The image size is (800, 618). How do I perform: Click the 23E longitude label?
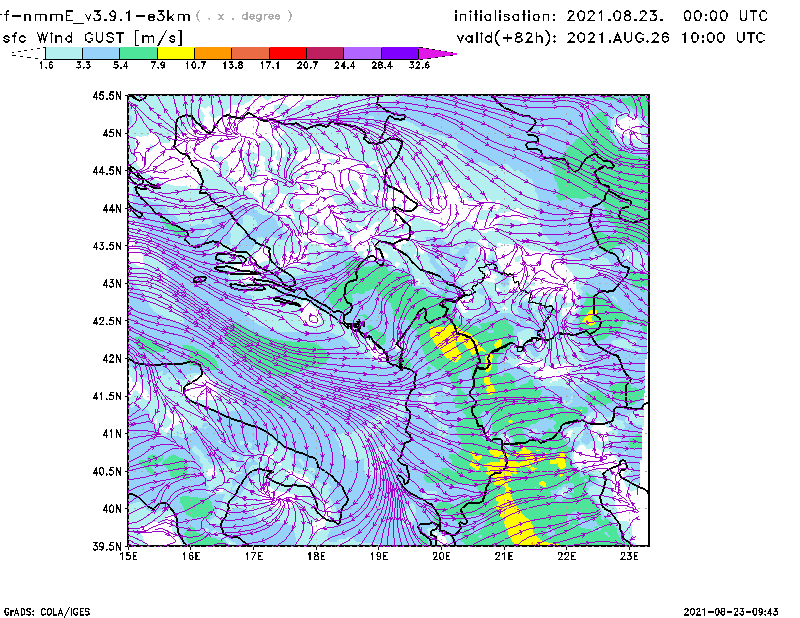629,556
